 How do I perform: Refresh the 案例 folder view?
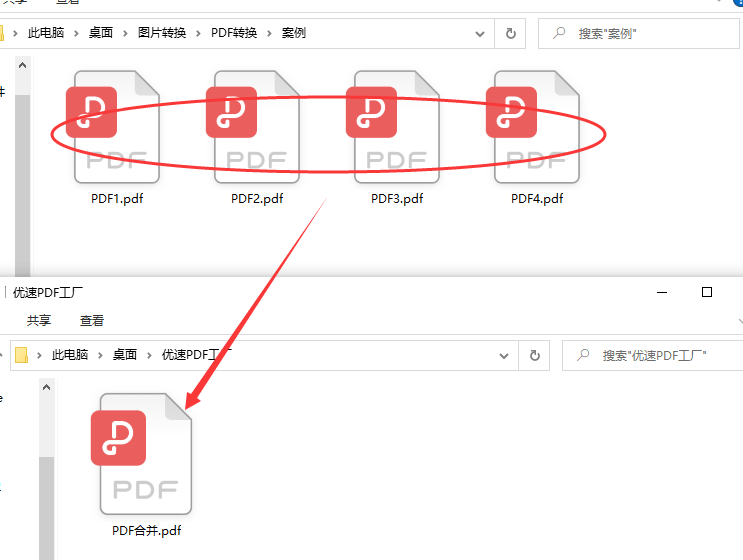pyautogui.click(x=510, y=34)
